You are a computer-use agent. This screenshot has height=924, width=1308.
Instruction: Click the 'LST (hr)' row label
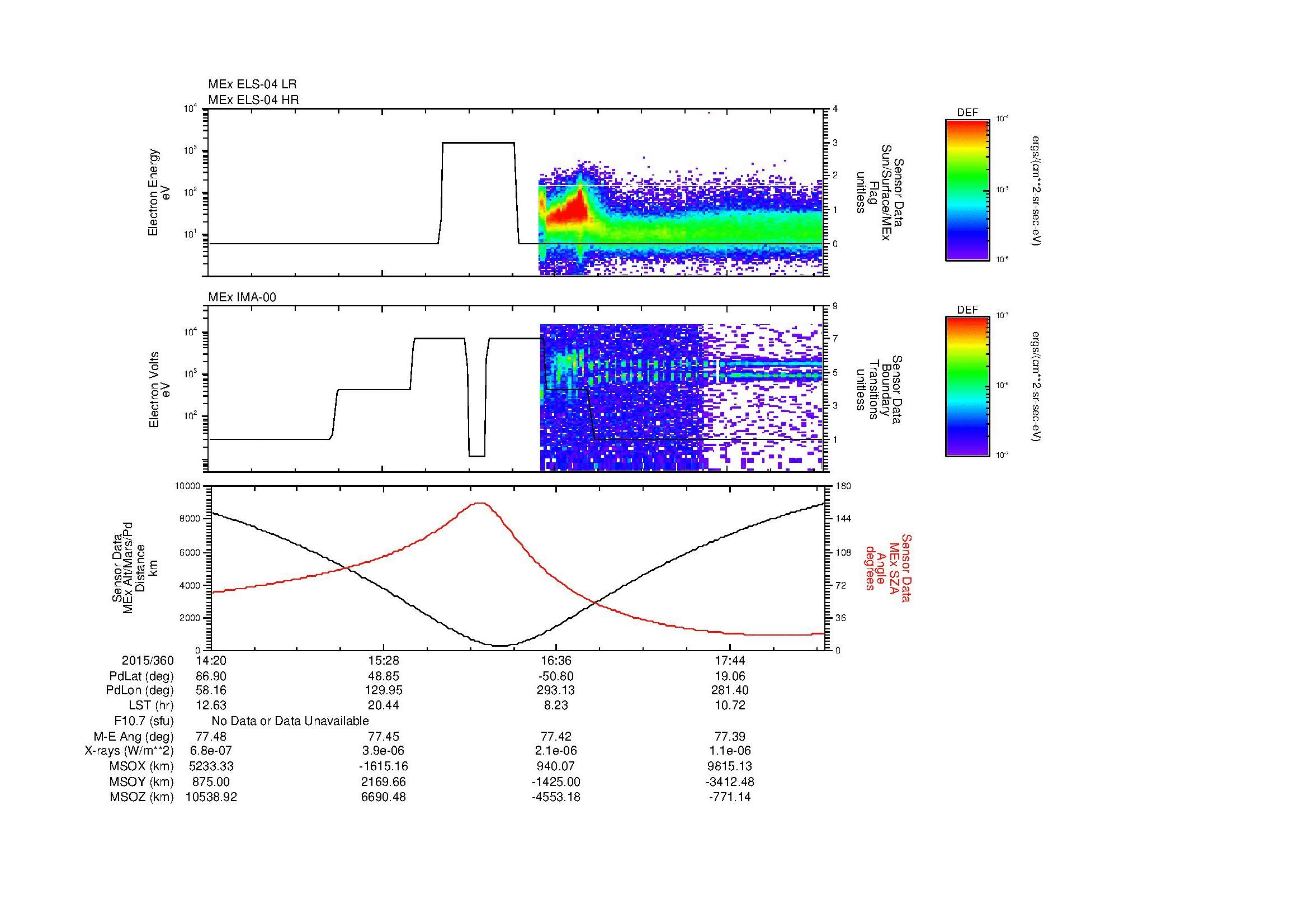coord(151,705)
